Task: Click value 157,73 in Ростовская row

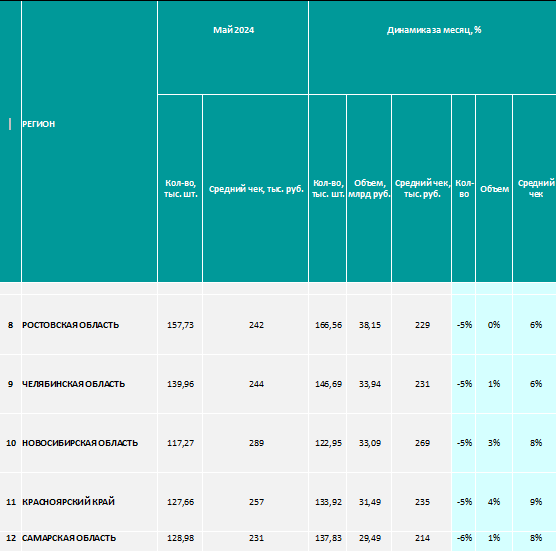Action: 180,324
